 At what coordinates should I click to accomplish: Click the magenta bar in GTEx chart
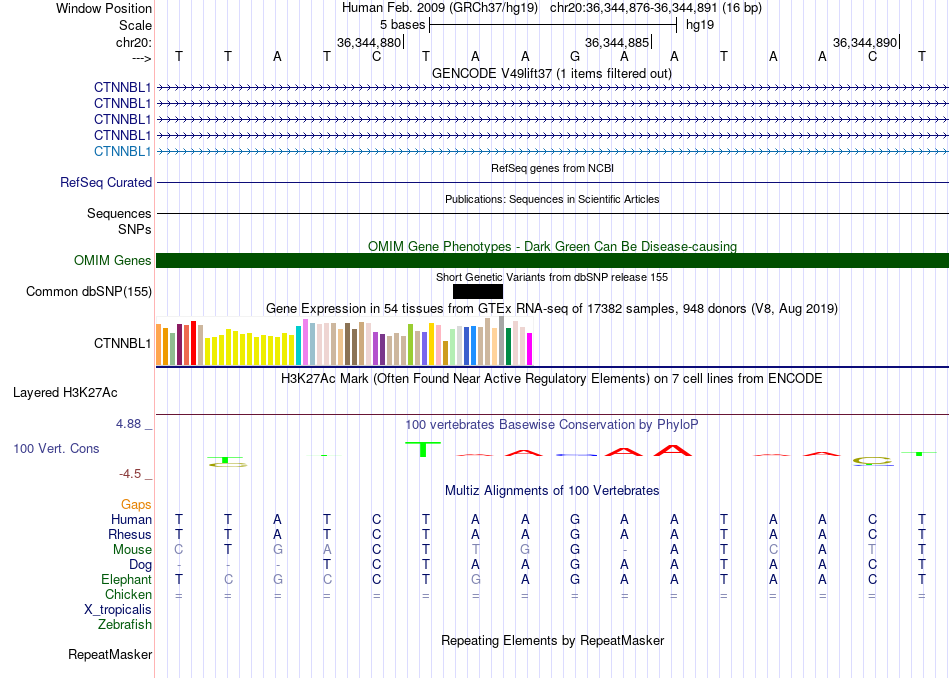530,349
